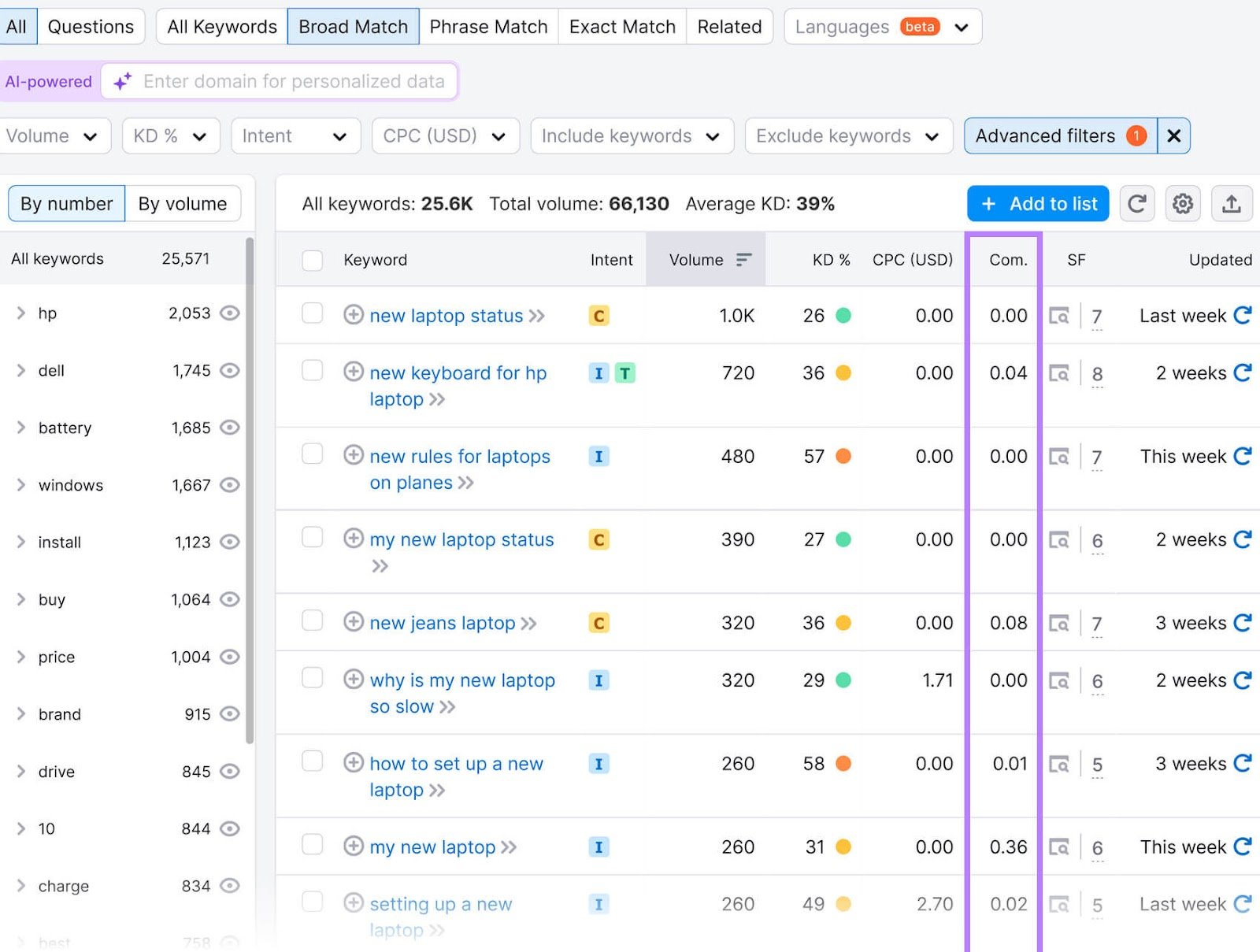This screenshot has width=1260, height=952.
Task: Sort results using the Volume sort icon
Action: (x=743, y=260)
